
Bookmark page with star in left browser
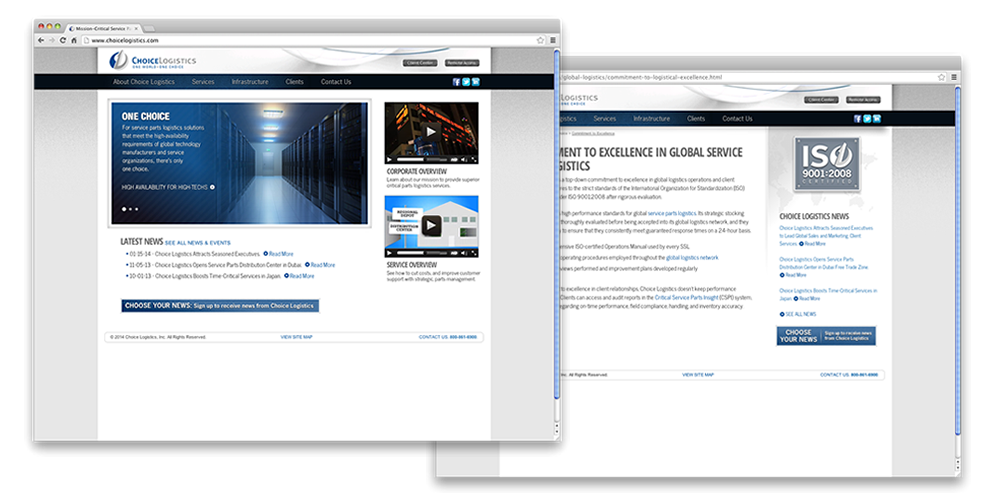tap(540, 40)
